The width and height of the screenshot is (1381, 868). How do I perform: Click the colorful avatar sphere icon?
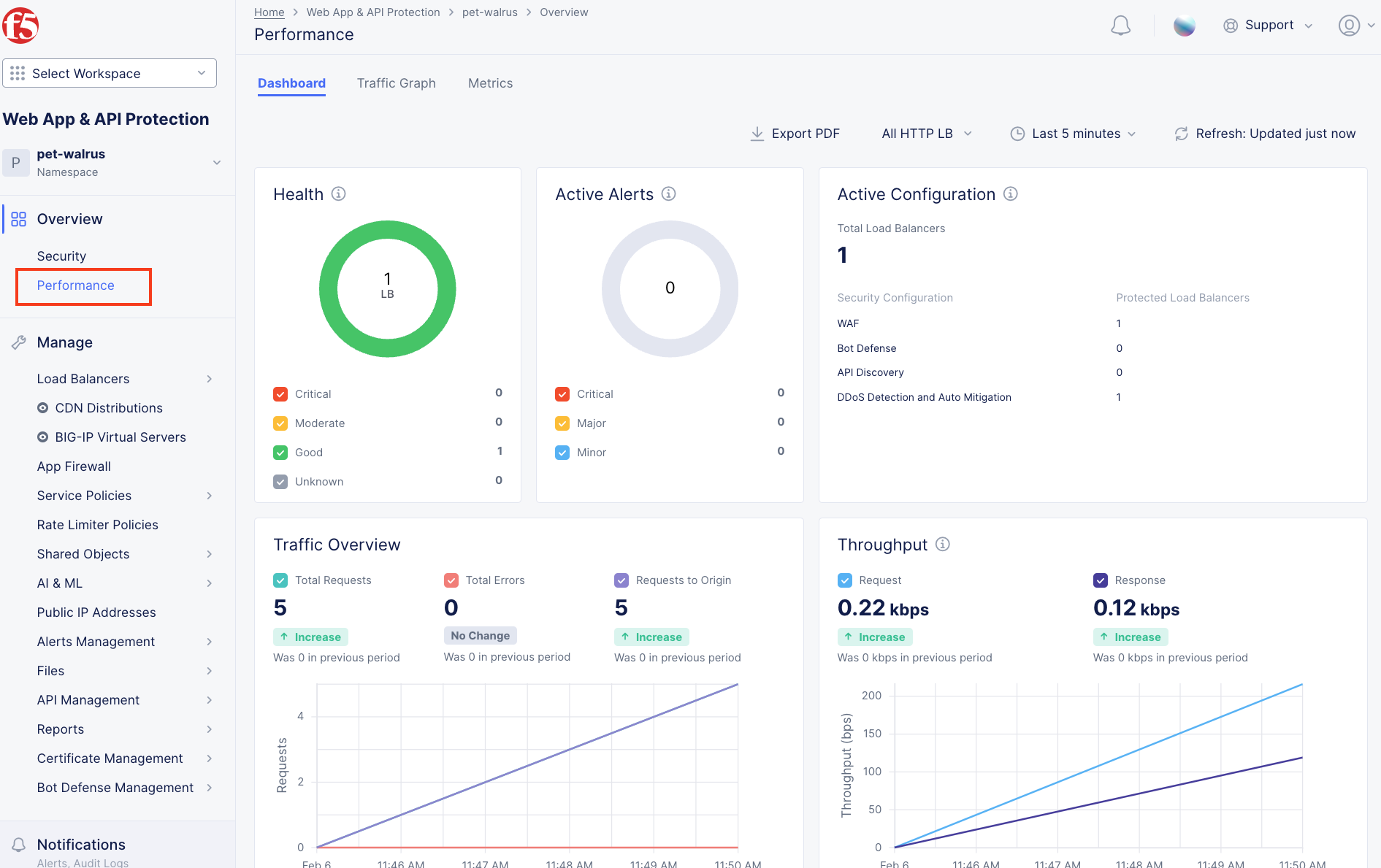[1184, 26]
